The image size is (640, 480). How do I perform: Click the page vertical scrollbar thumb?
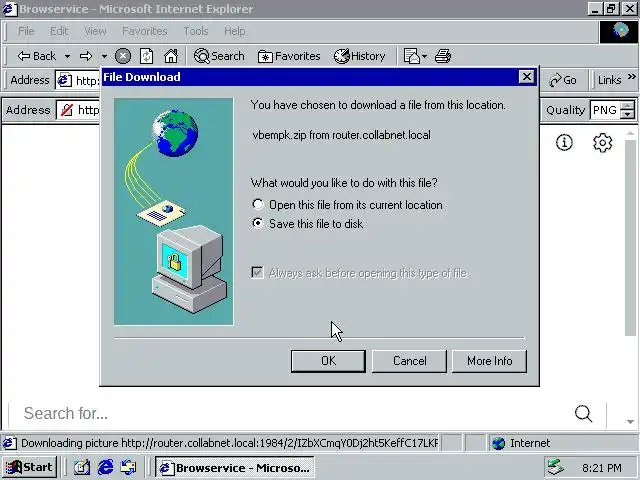click(x=631, y=238)
